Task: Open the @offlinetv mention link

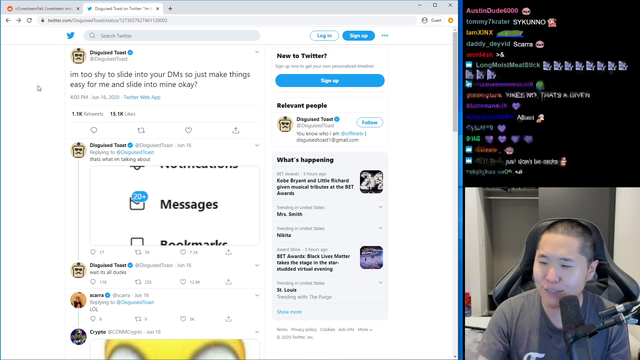Action: 352,133
